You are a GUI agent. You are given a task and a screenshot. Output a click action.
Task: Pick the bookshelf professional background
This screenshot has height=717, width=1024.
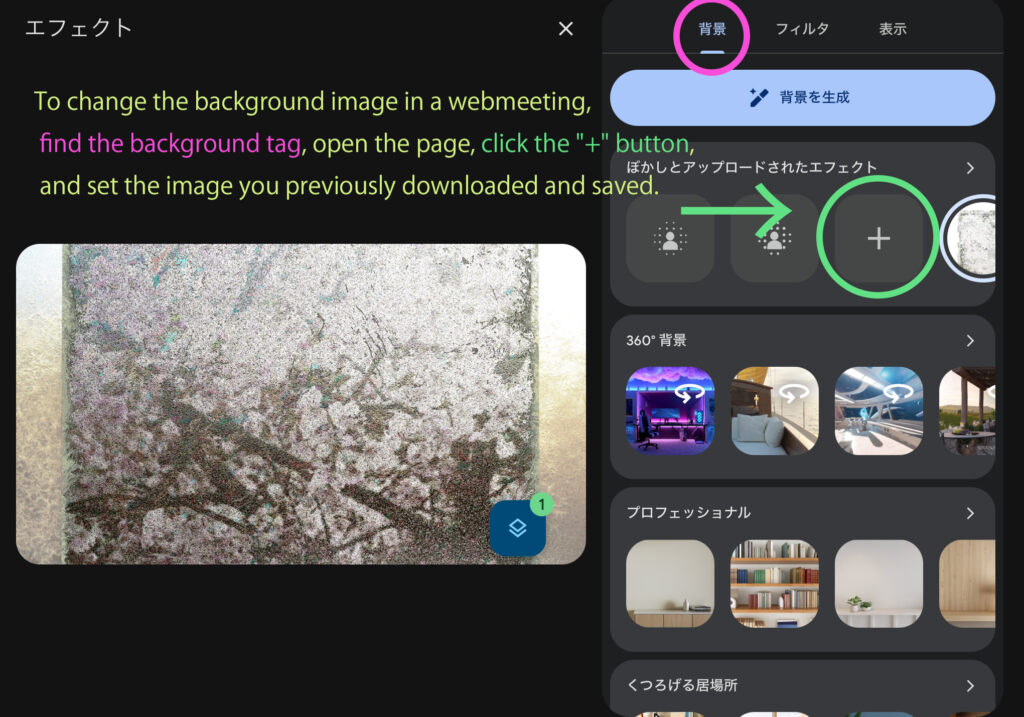pyautogui.click(x=774, y=583)
